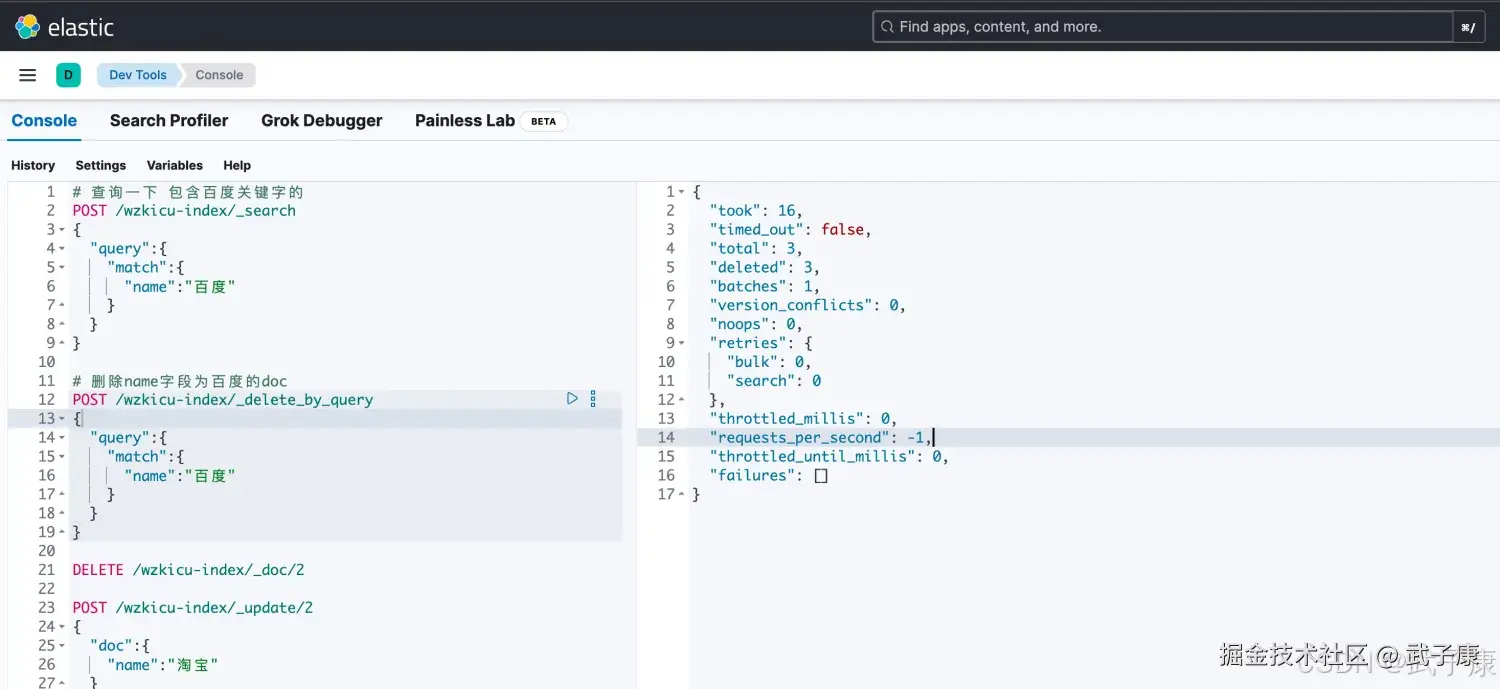Click the ⌘/ shortcut badge in search bar
The height and width of the screenshot is (689, 1500).
point(1469,27)
